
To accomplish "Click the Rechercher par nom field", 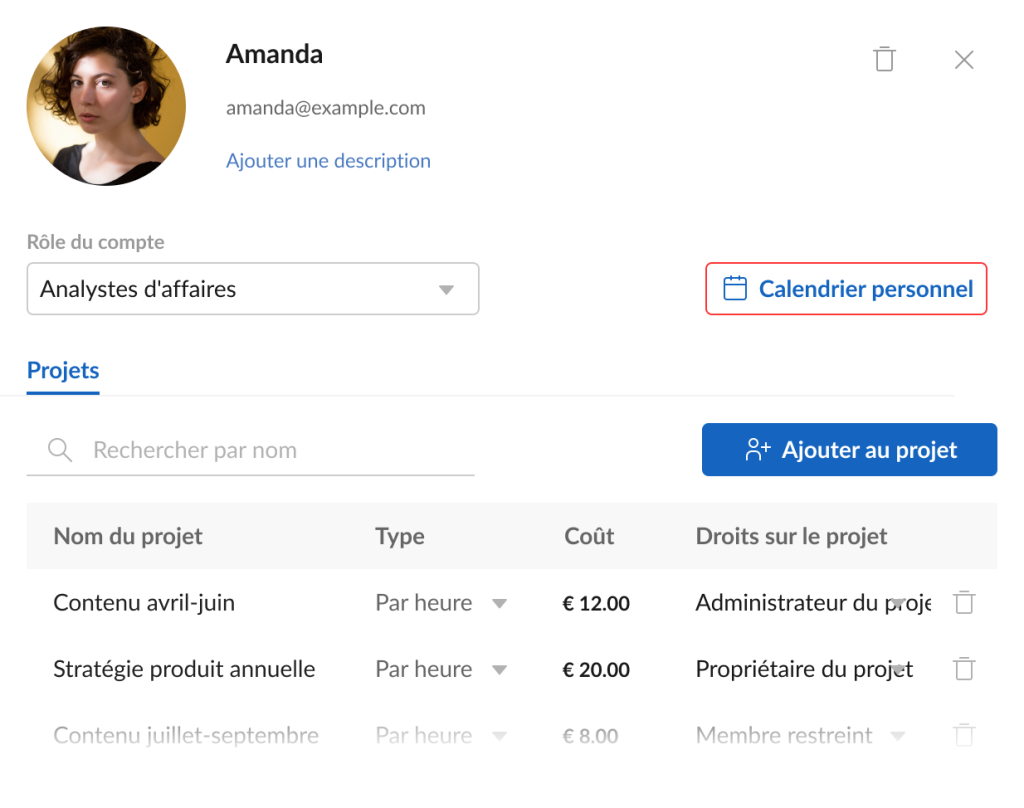I will tap(250, 450).
